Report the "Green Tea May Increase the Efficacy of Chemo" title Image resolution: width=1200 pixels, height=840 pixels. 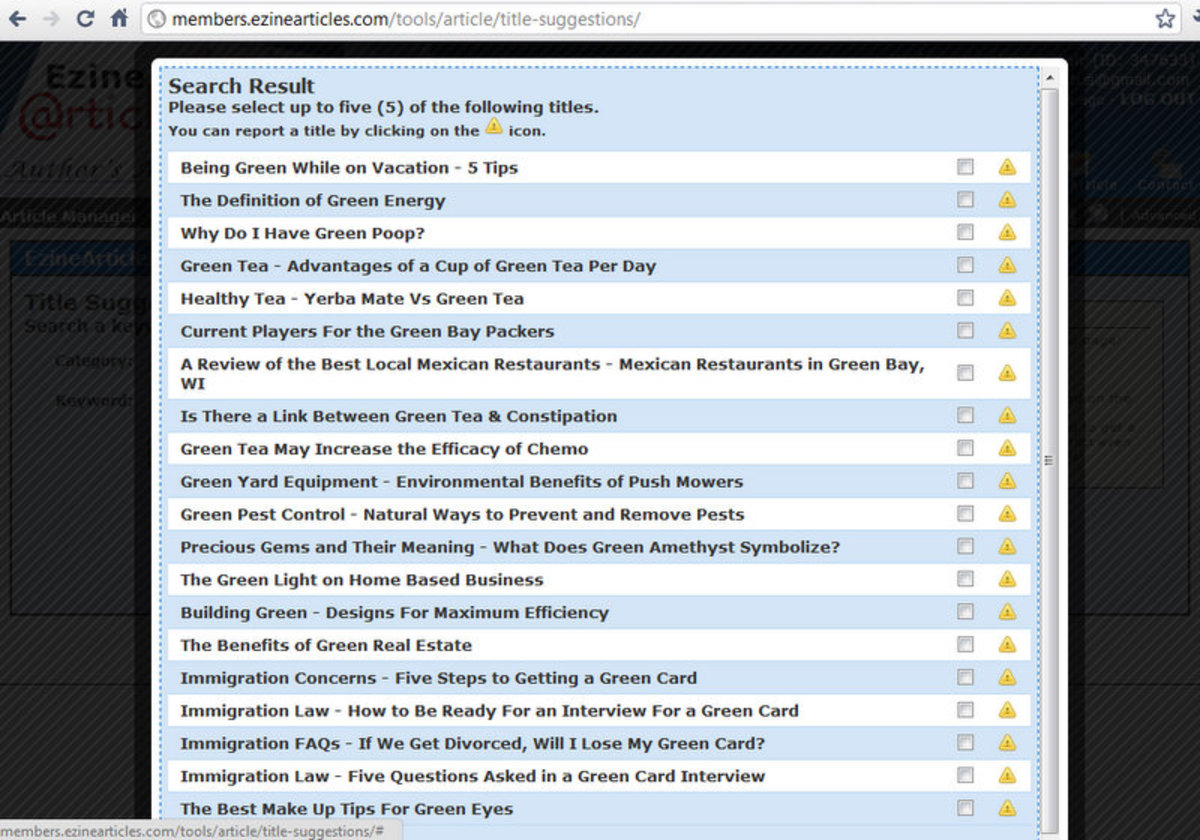pyautogui.click(x=1008, y=448)
